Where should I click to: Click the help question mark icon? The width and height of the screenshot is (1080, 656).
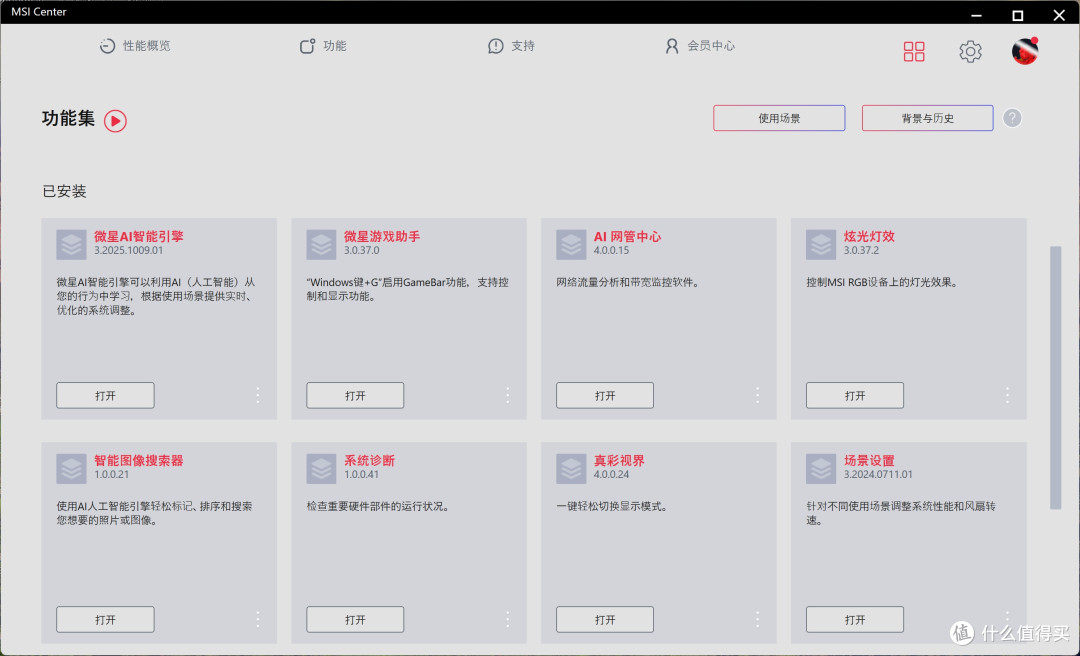click(1012, 118)
